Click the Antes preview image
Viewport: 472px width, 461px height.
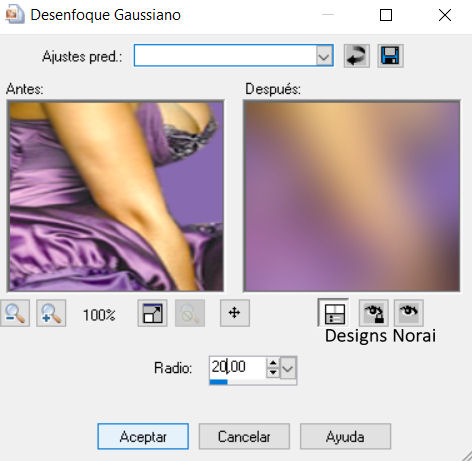pyautogui.click(x=115, y=196)
